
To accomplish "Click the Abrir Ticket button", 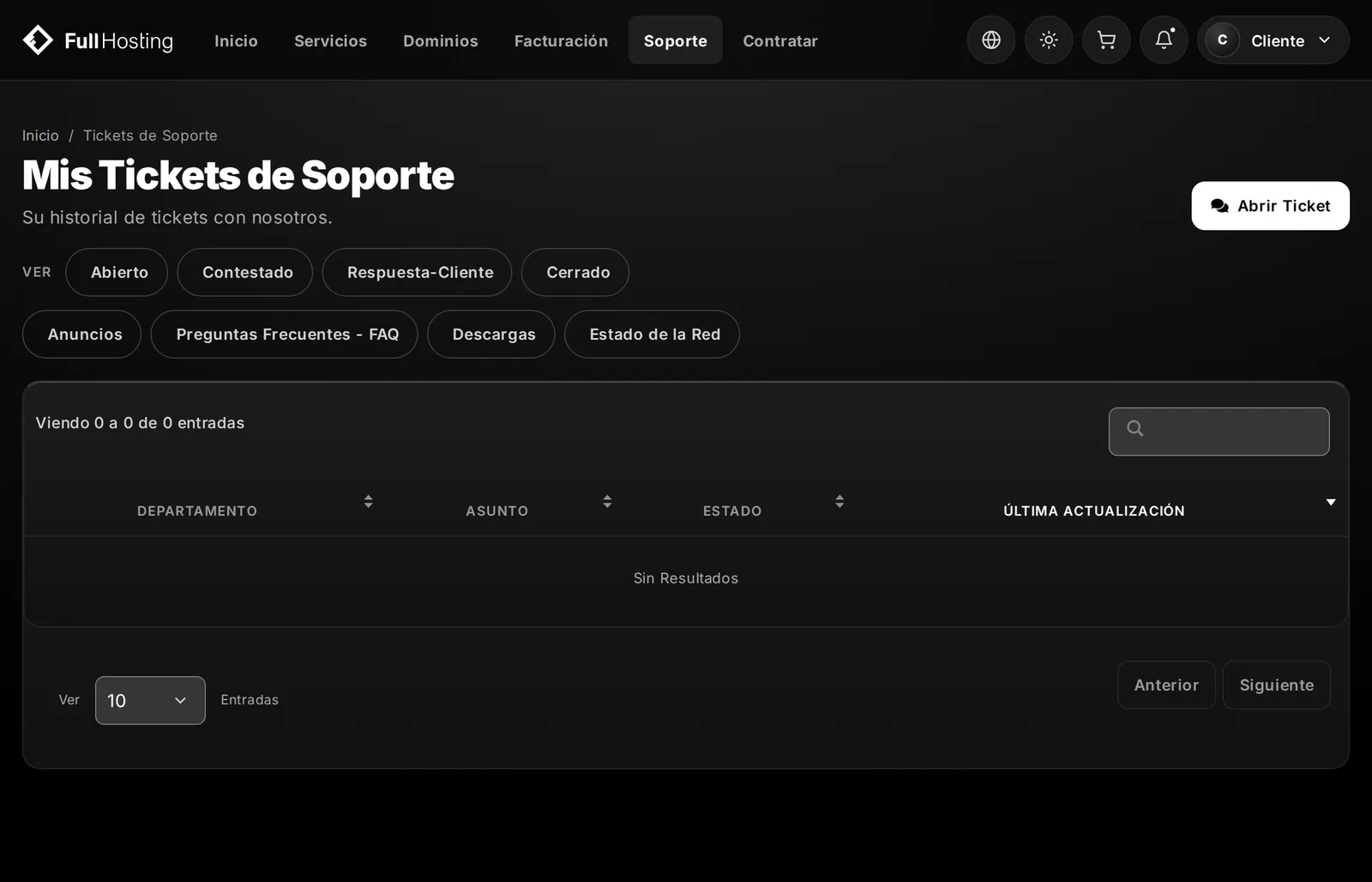I will [1270, 206].
